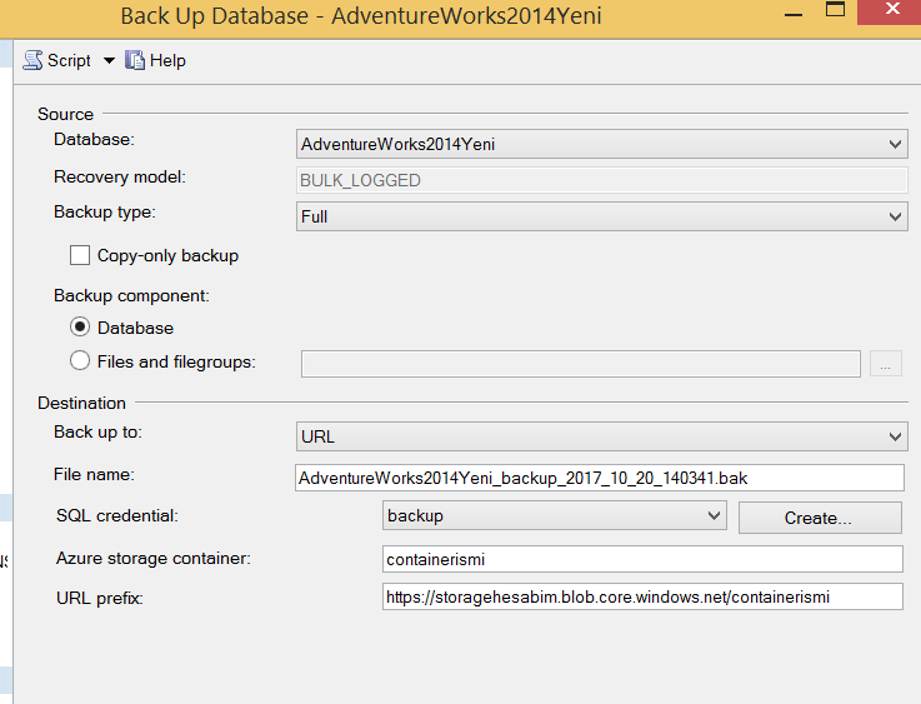Screen dimensions: 921x704
Task: Click the ellipsis browse button for filegroups
Action: pyautogui.click(x=886, y=364)
